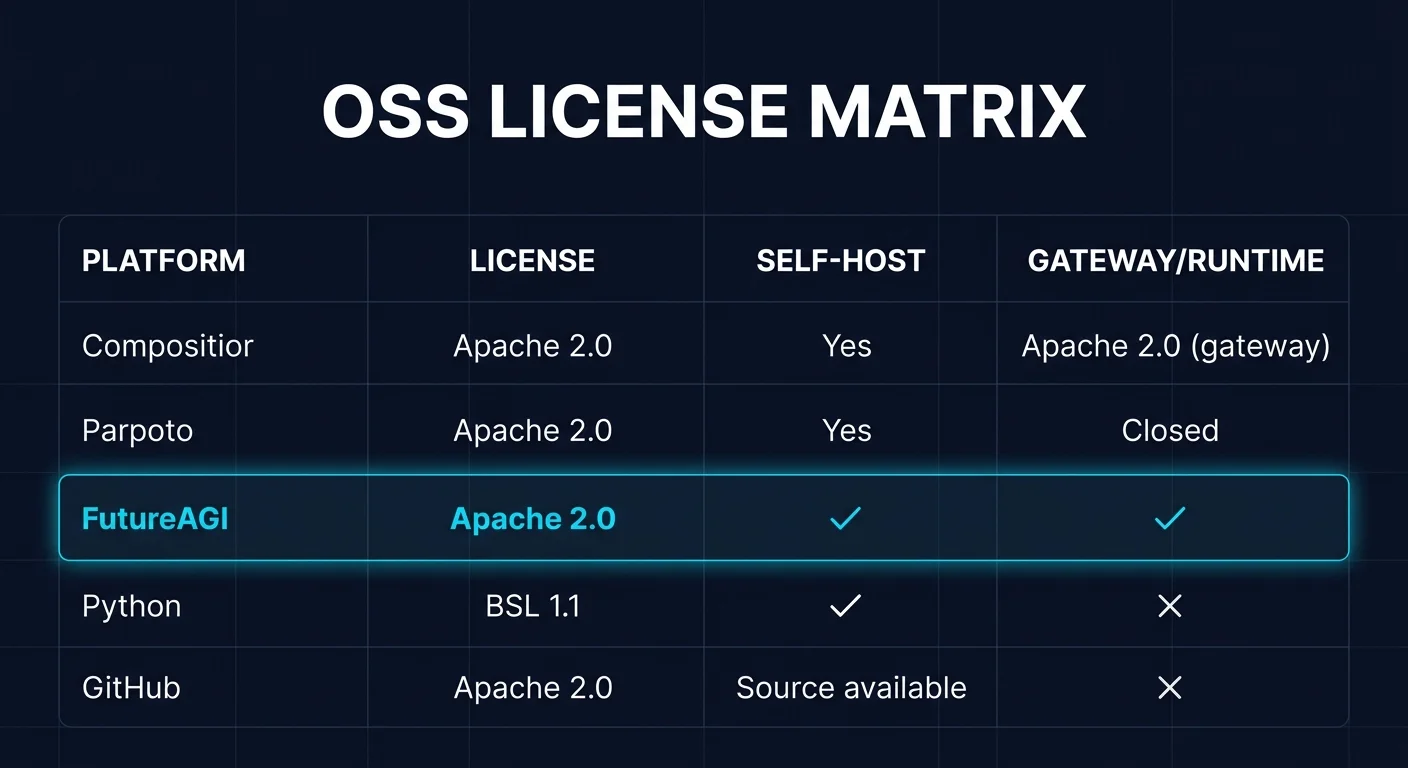The height and width of the screenshot is (768, 1408).
Task: Click the Python platform cell
Action: coord(132,607)
